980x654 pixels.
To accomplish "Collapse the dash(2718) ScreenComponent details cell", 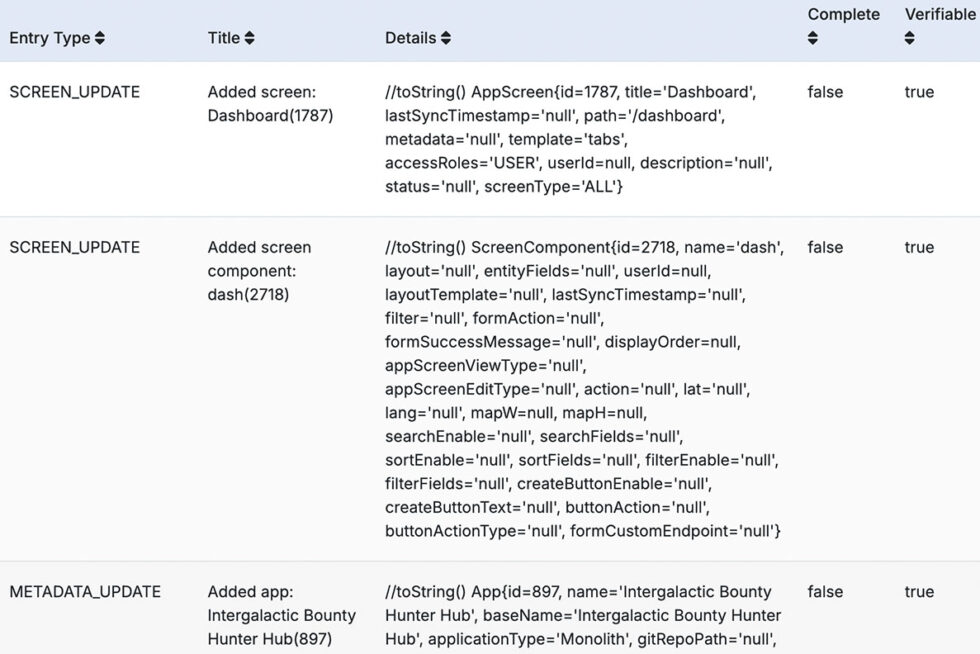I will point(585,390).
